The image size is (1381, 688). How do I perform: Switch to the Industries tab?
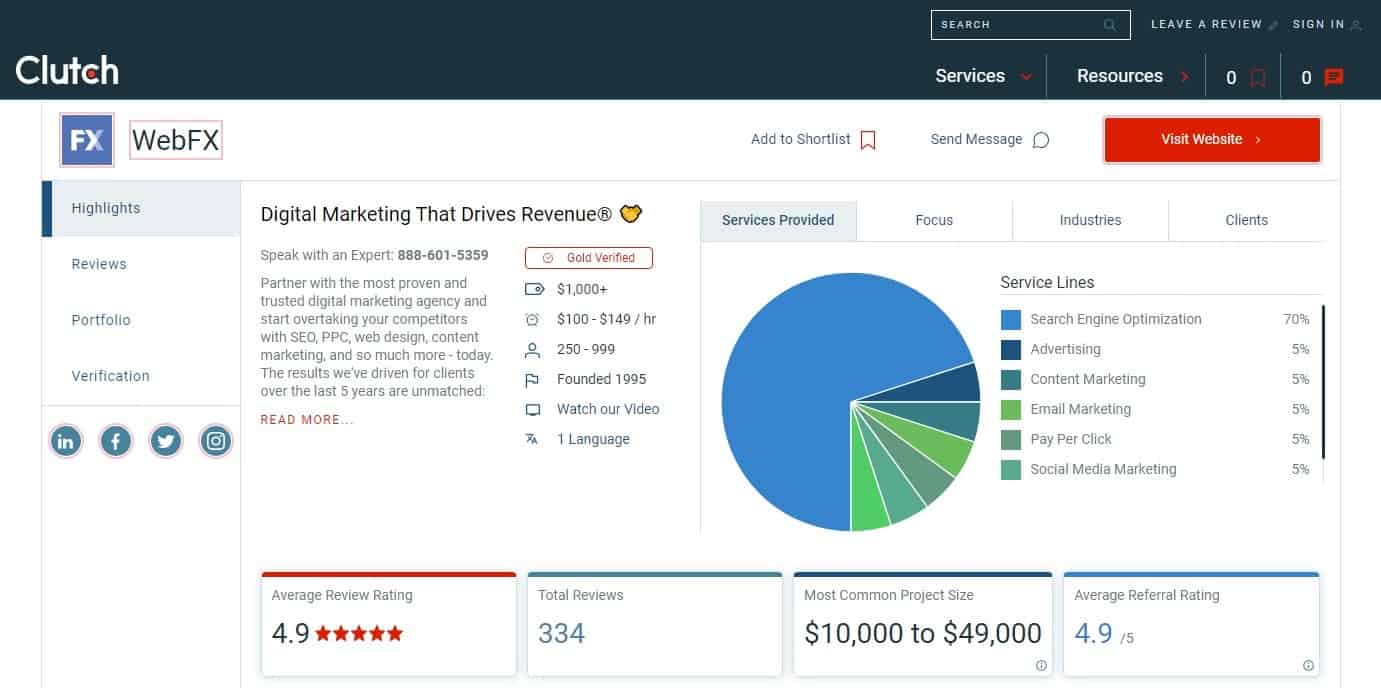(1090, 220)
